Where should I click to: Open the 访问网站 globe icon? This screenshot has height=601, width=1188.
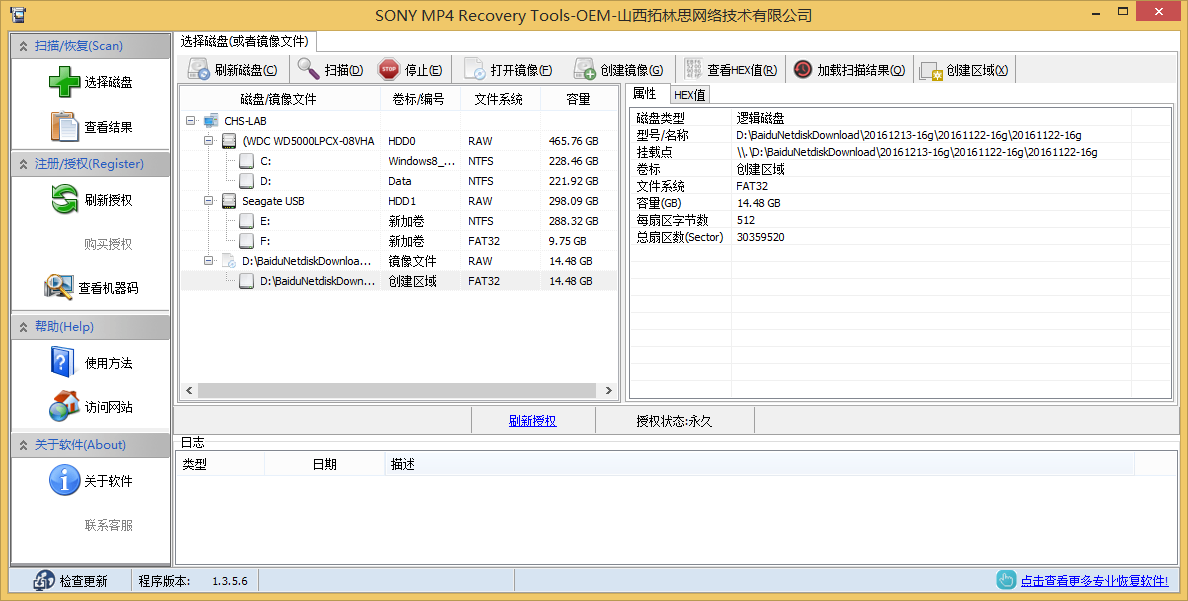click(x=64, y=406)
